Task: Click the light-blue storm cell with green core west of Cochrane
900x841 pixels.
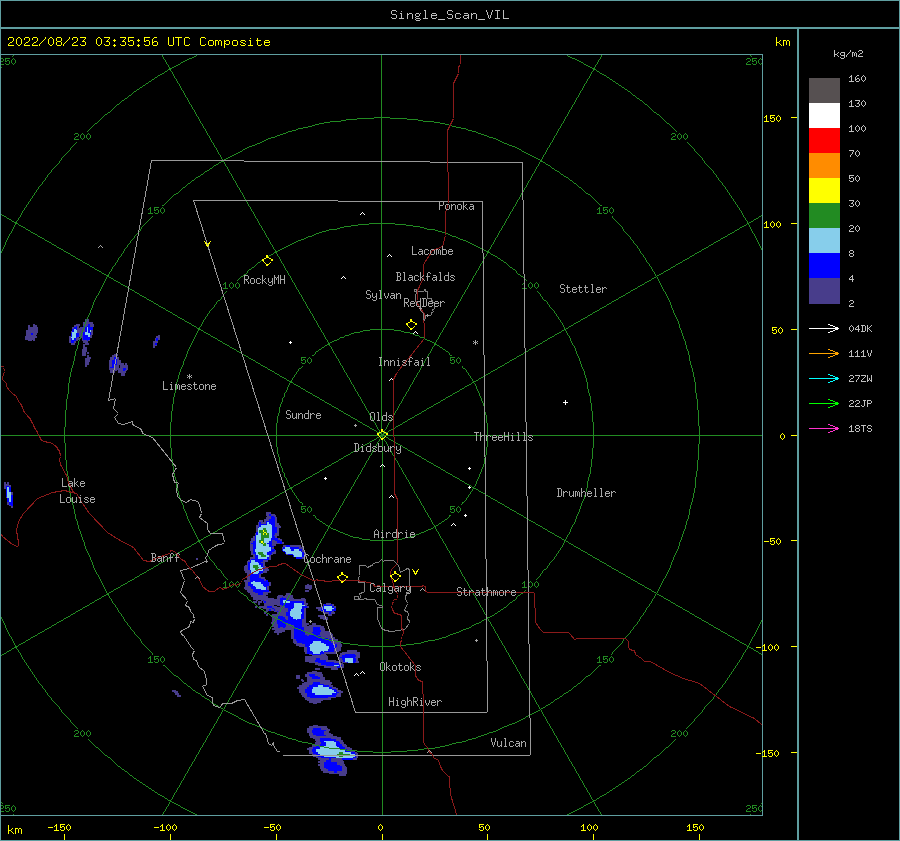Action: 265,537
